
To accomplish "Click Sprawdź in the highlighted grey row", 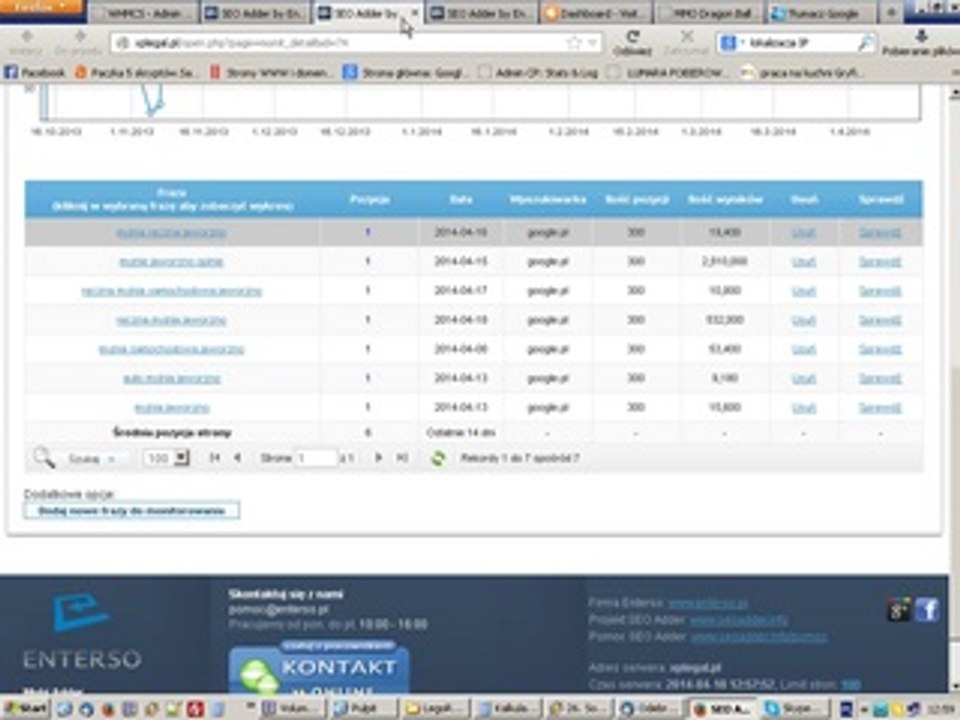I will (880, 233).
